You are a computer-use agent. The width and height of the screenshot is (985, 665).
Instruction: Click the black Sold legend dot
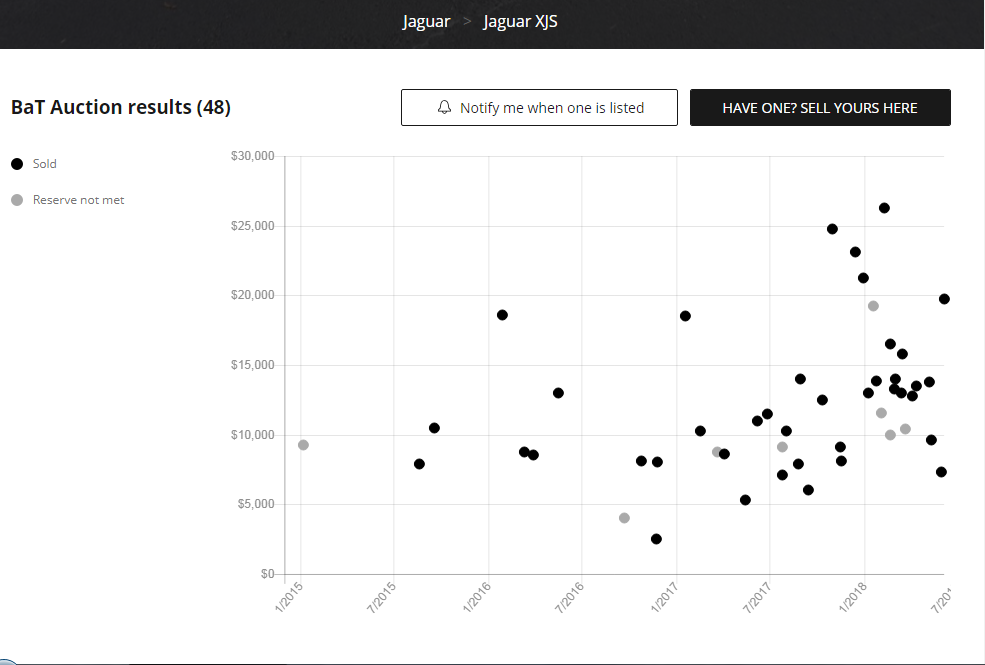[17, 164]
